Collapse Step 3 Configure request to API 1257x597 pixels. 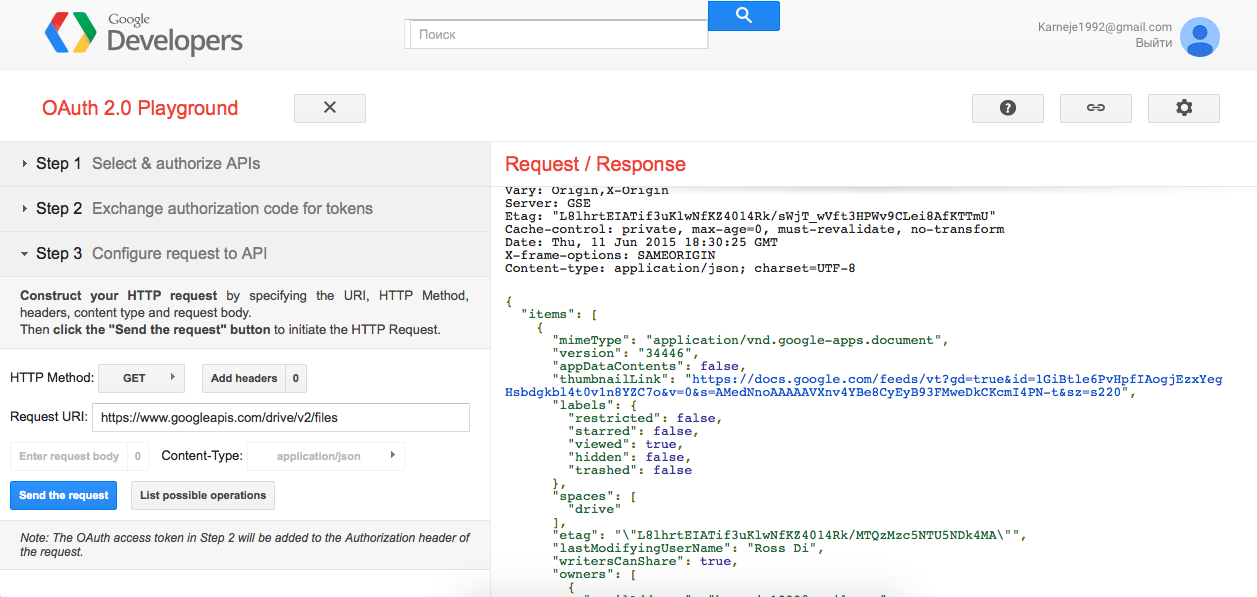coord(245,254)
